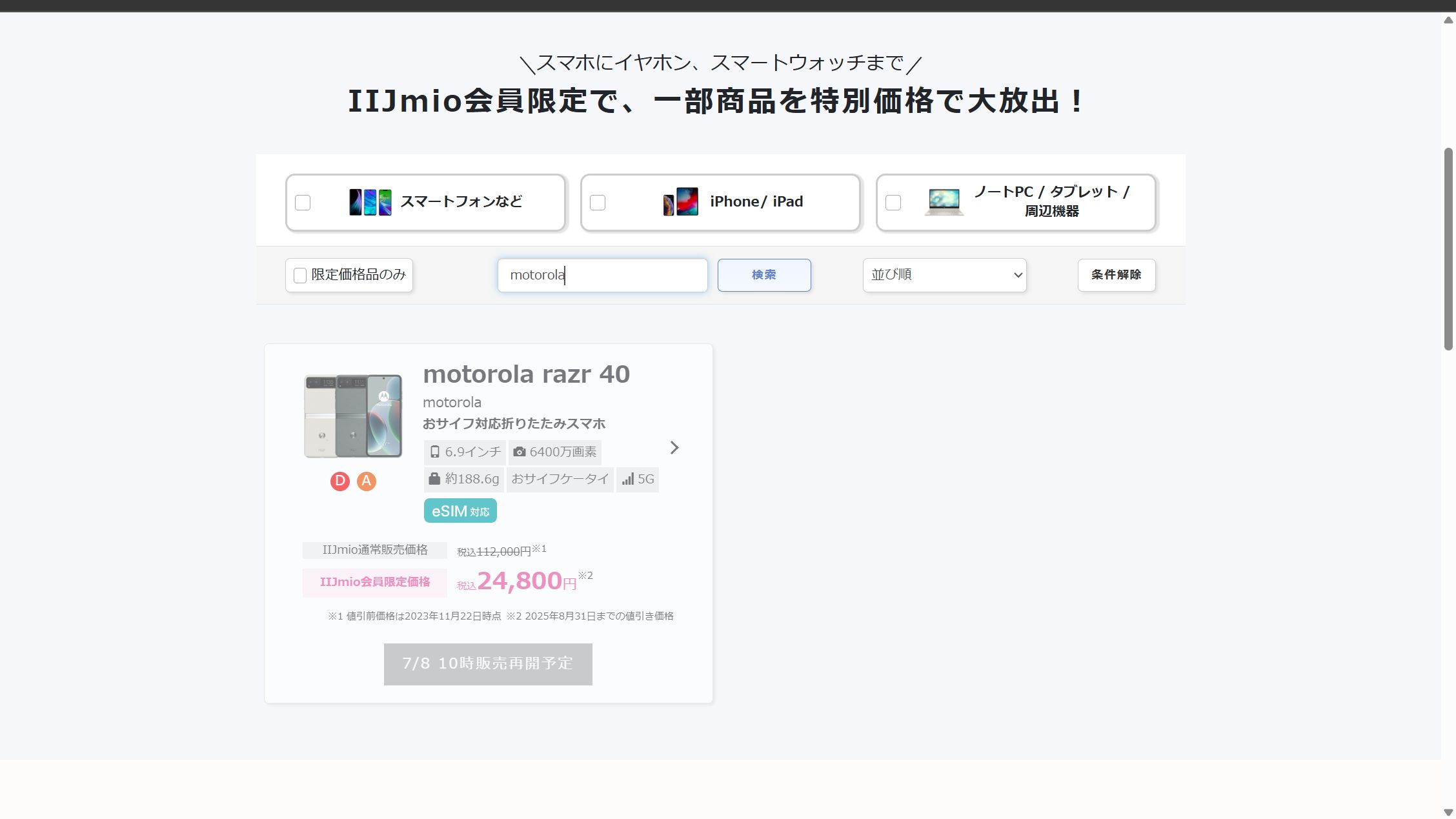This screenshot has width=1456, height=819.
Task: Click the page scrollbar thumb
Action: (1448, 249)
